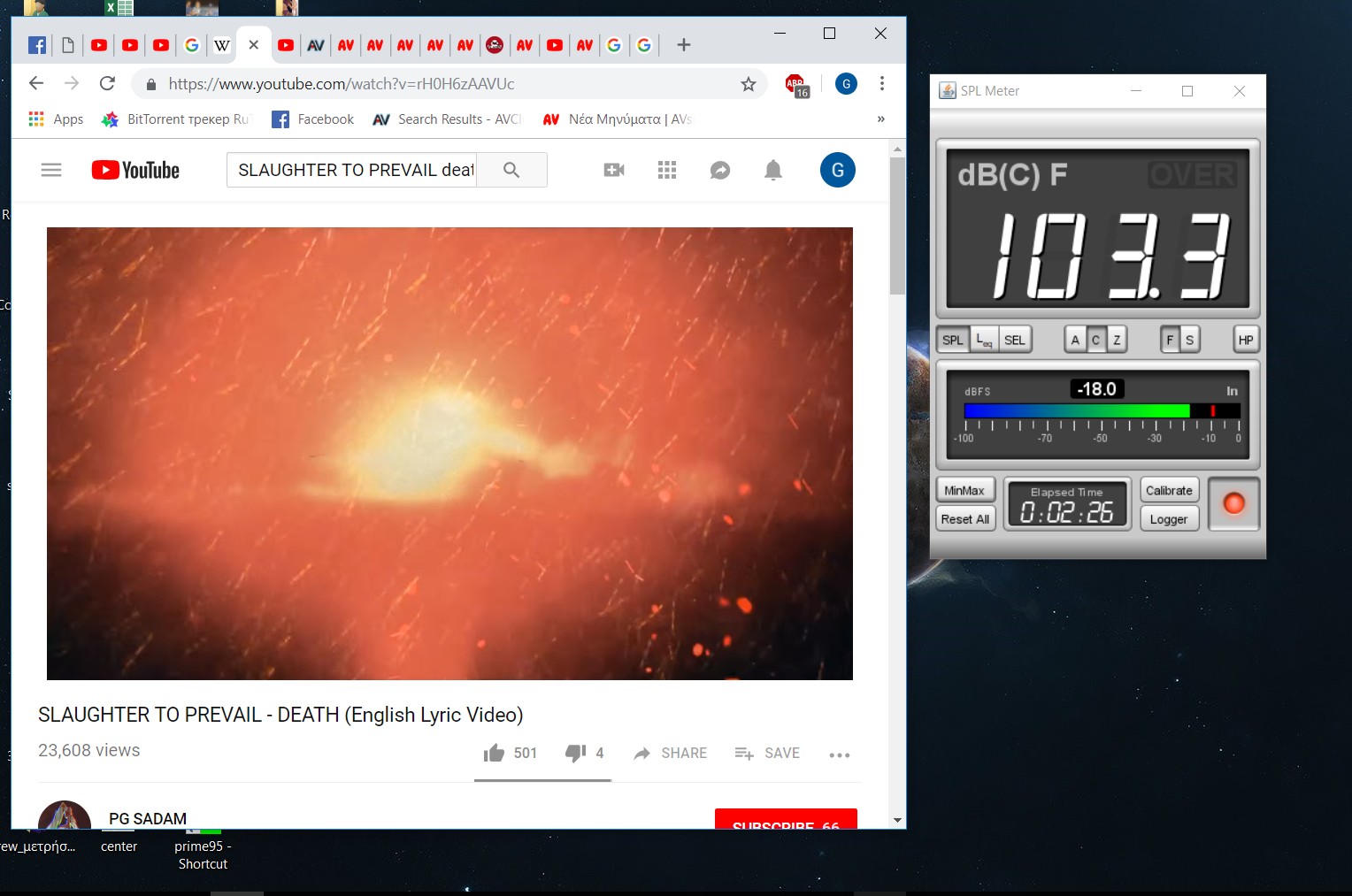
Task: Expand the hidden bookmarks chevron
Action: [880, 119]
